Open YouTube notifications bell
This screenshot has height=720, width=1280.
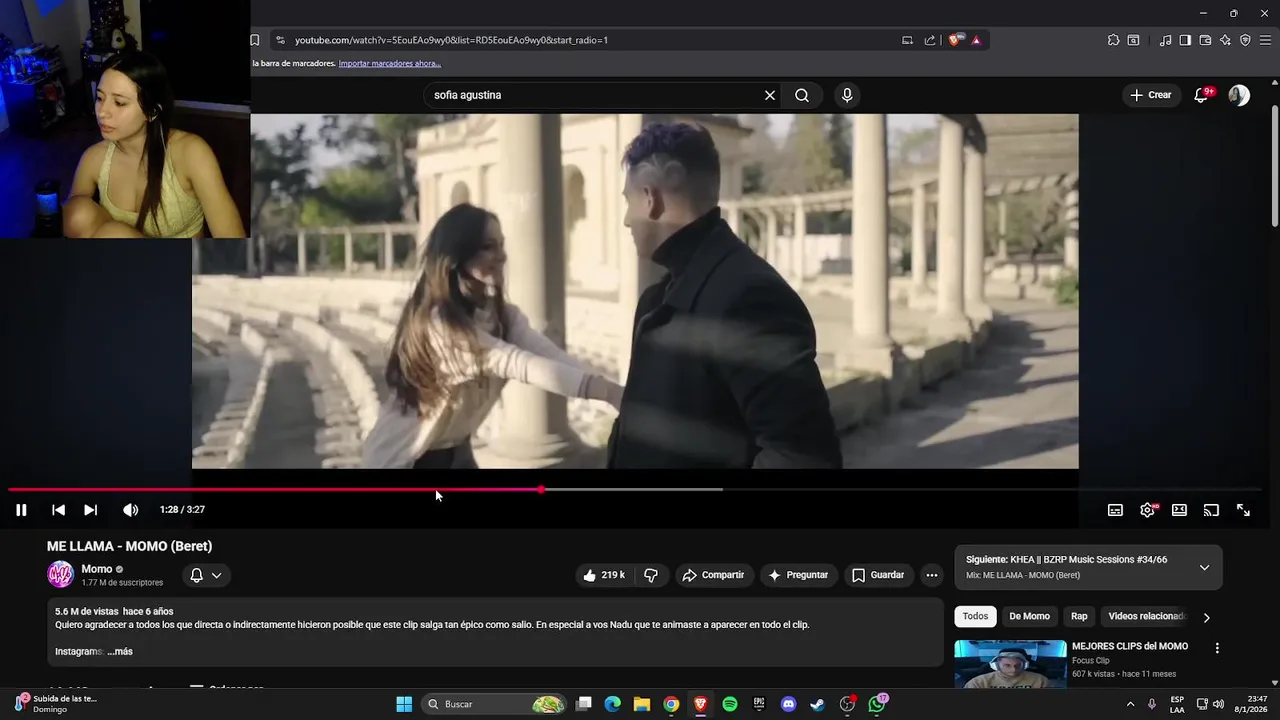point(1202,95)
